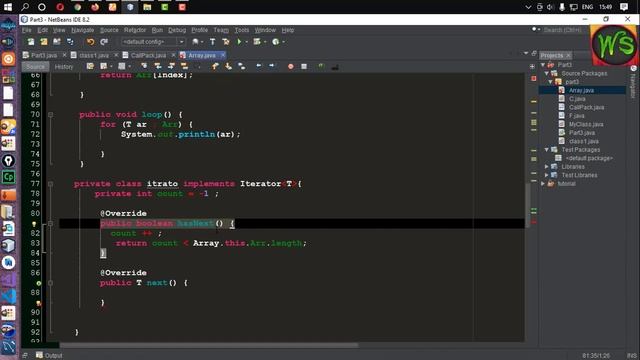Screen dimensions: 640x360
Task: Click the Profile Project toolbar icon
Action: (276, 42)
